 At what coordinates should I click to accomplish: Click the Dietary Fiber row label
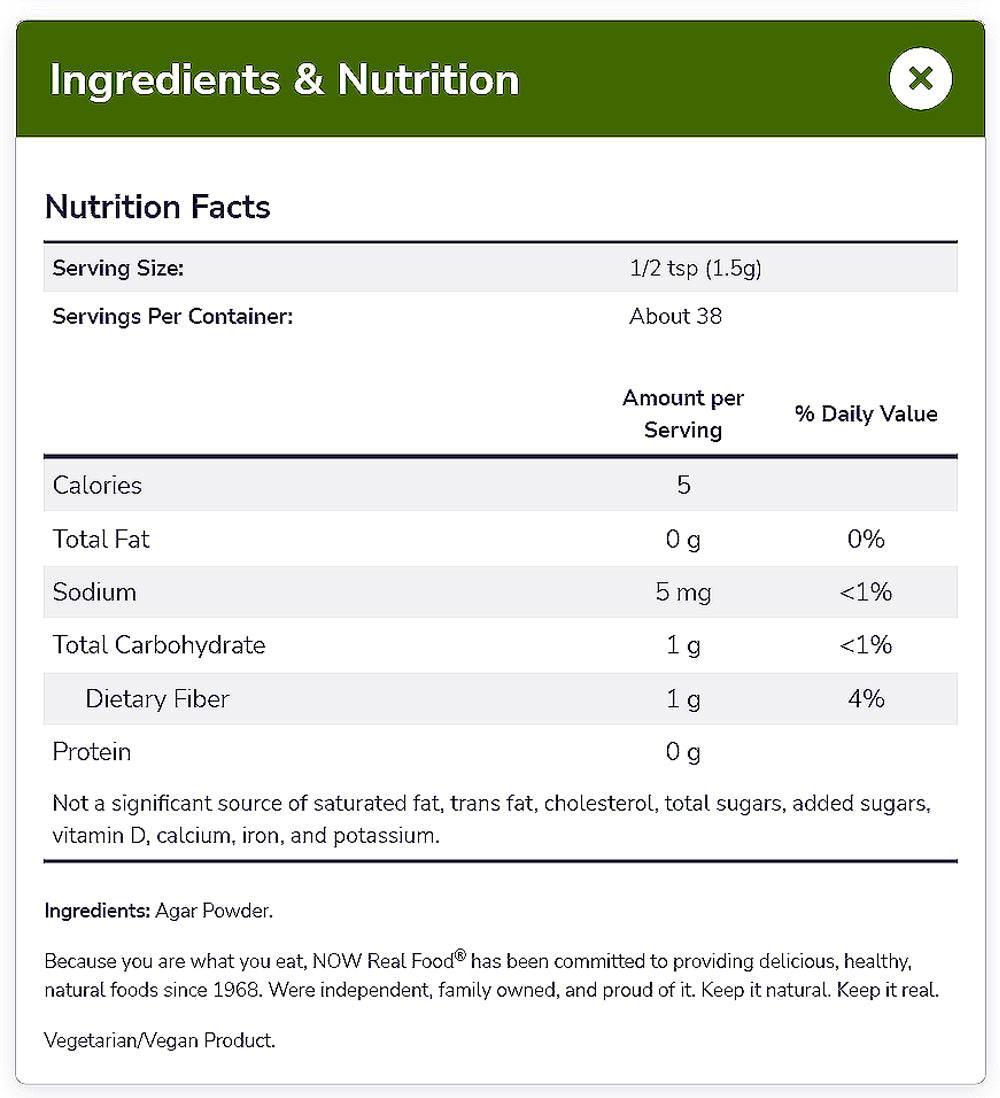[157, 698]
